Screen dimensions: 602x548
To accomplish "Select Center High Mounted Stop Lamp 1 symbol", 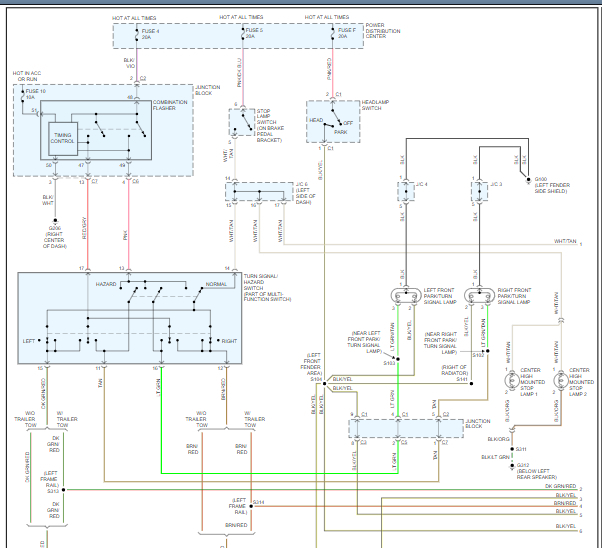I will [x=509, y=382].
